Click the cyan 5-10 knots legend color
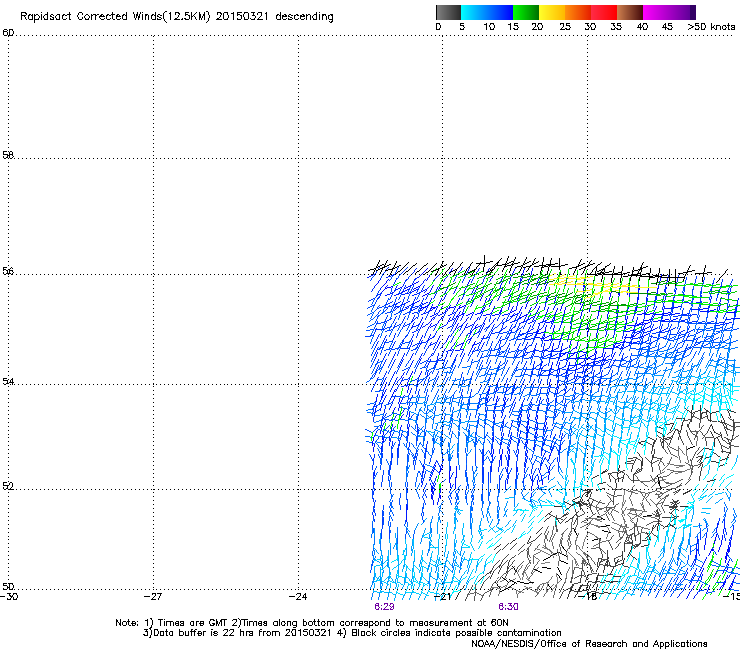Screen dimensions: 740x650 click(x=474, y=12)
